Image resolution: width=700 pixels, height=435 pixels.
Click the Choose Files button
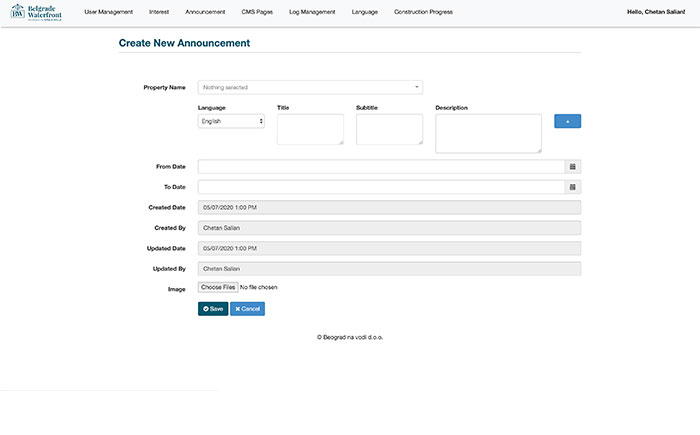click(218, 287)
